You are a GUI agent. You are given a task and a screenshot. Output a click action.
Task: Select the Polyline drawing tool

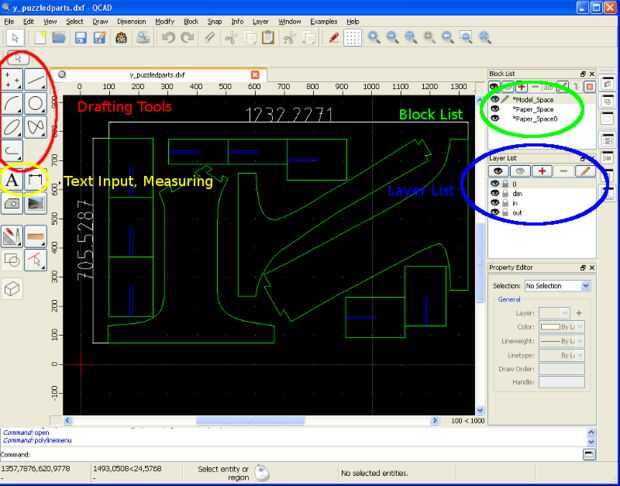12,151
